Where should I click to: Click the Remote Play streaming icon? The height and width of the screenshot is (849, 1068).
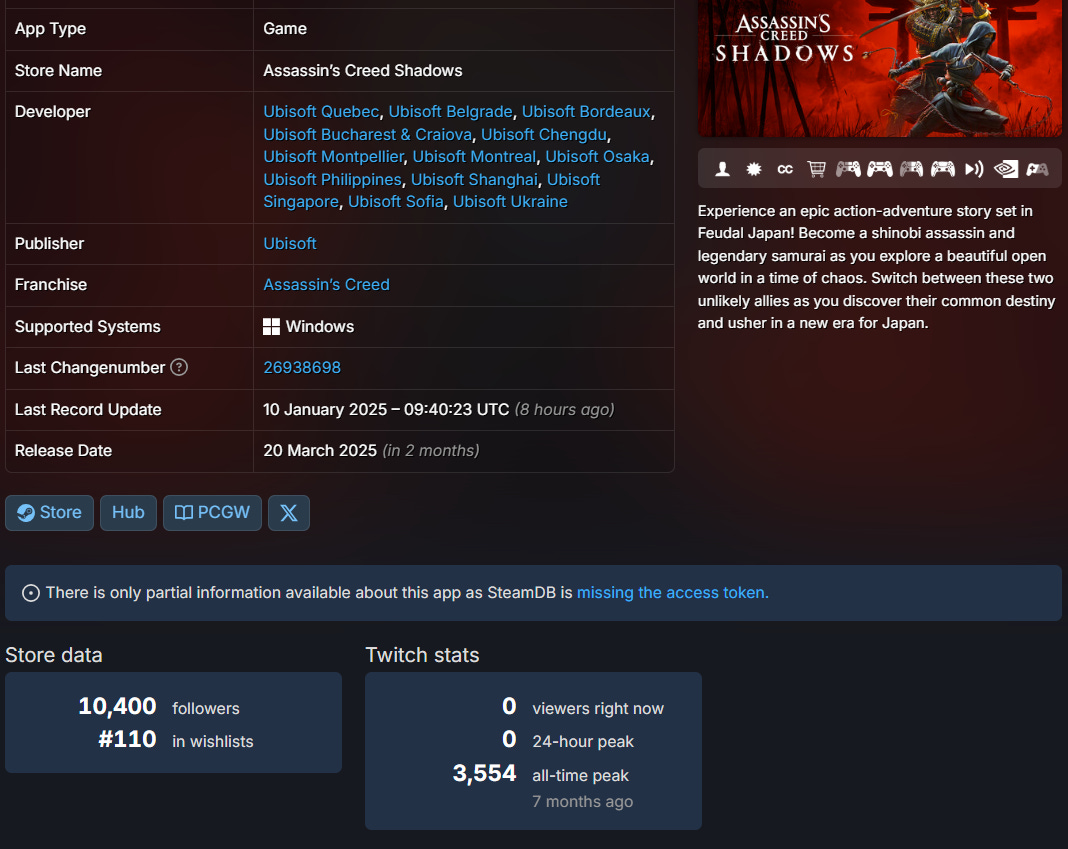tap(974, 169)
